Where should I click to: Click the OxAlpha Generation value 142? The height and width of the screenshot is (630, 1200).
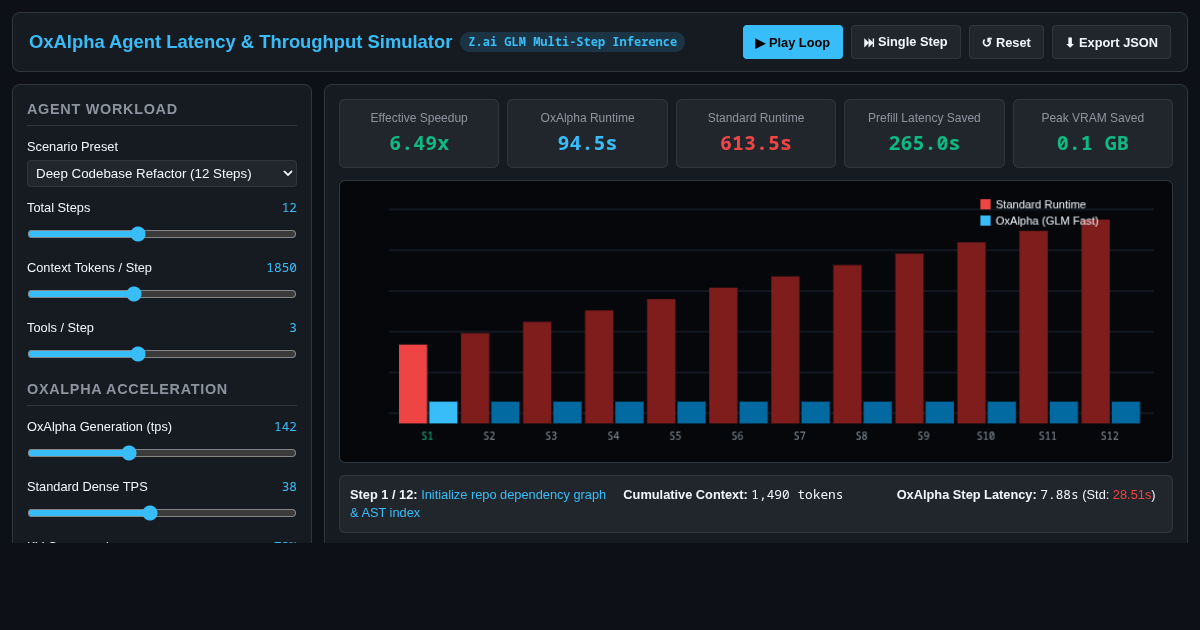(x=285, y=427)
